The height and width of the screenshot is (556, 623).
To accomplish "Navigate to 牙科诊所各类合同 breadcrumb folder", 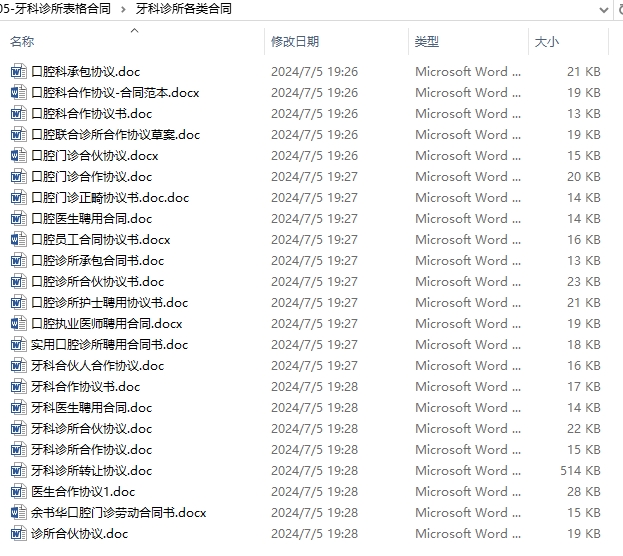I will [x=184, y=9].
